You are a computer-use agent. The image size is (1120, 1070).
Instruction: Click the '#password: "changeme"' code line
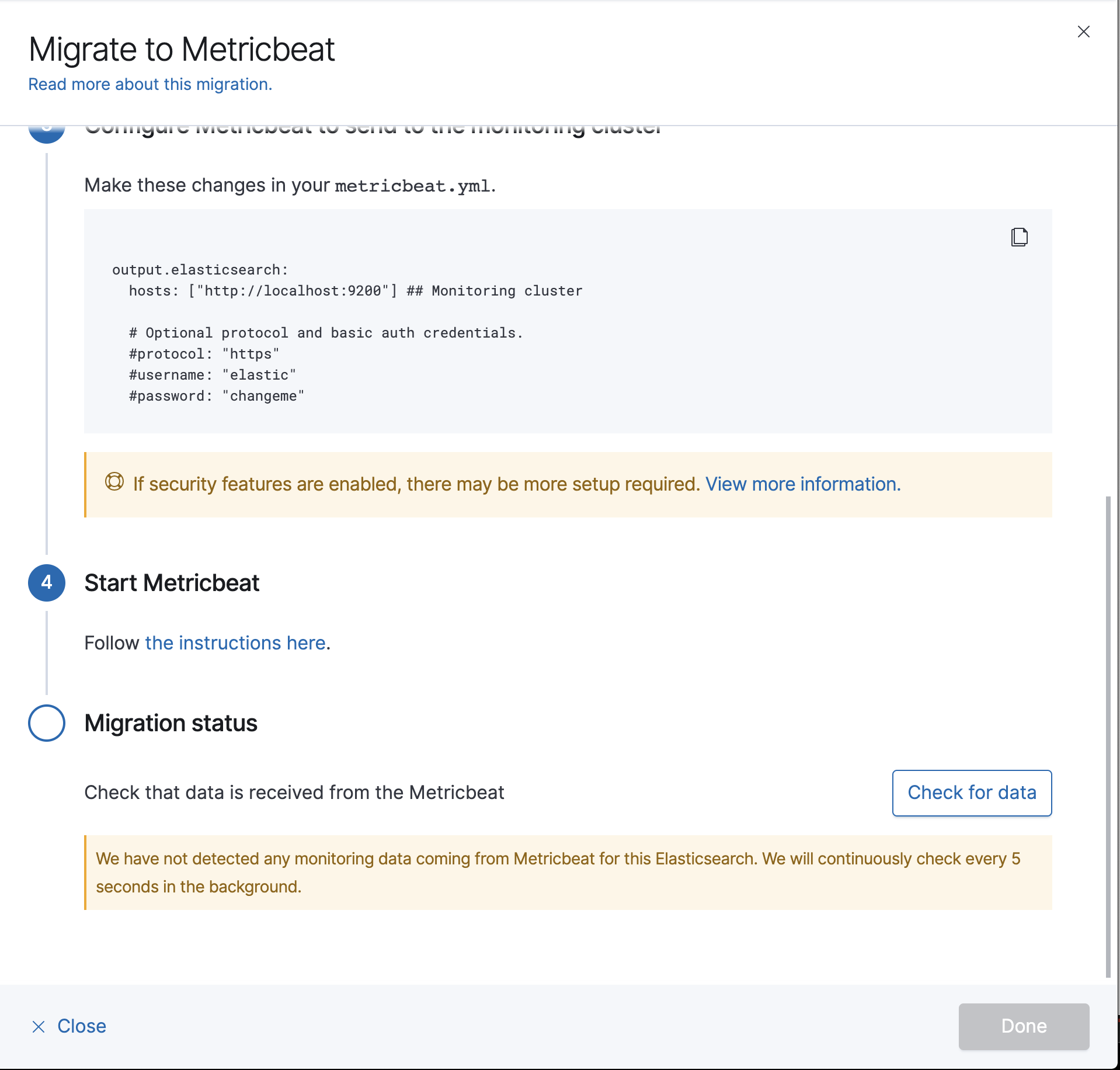(x=217, y=396)
